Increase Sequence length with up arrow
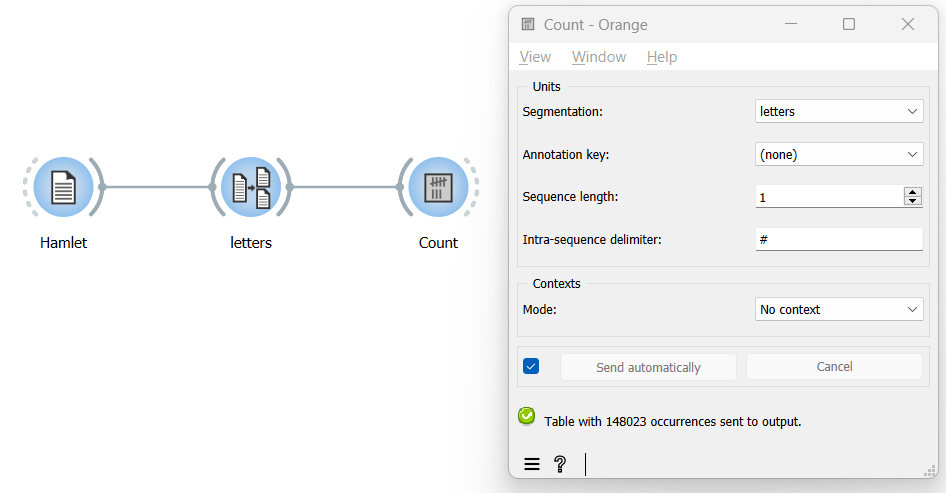 click(x=913, y=192)
